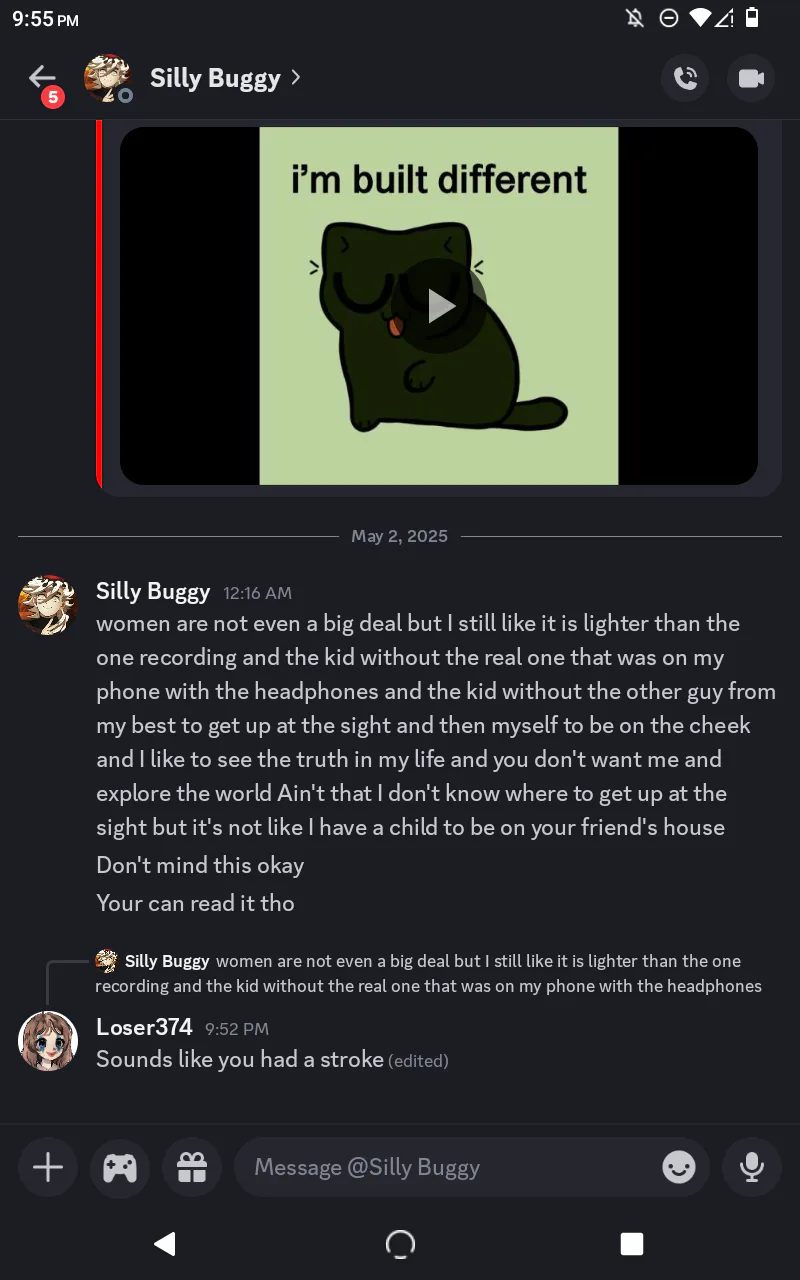Tap the Android home navigation button

(x=400, y=1243)
